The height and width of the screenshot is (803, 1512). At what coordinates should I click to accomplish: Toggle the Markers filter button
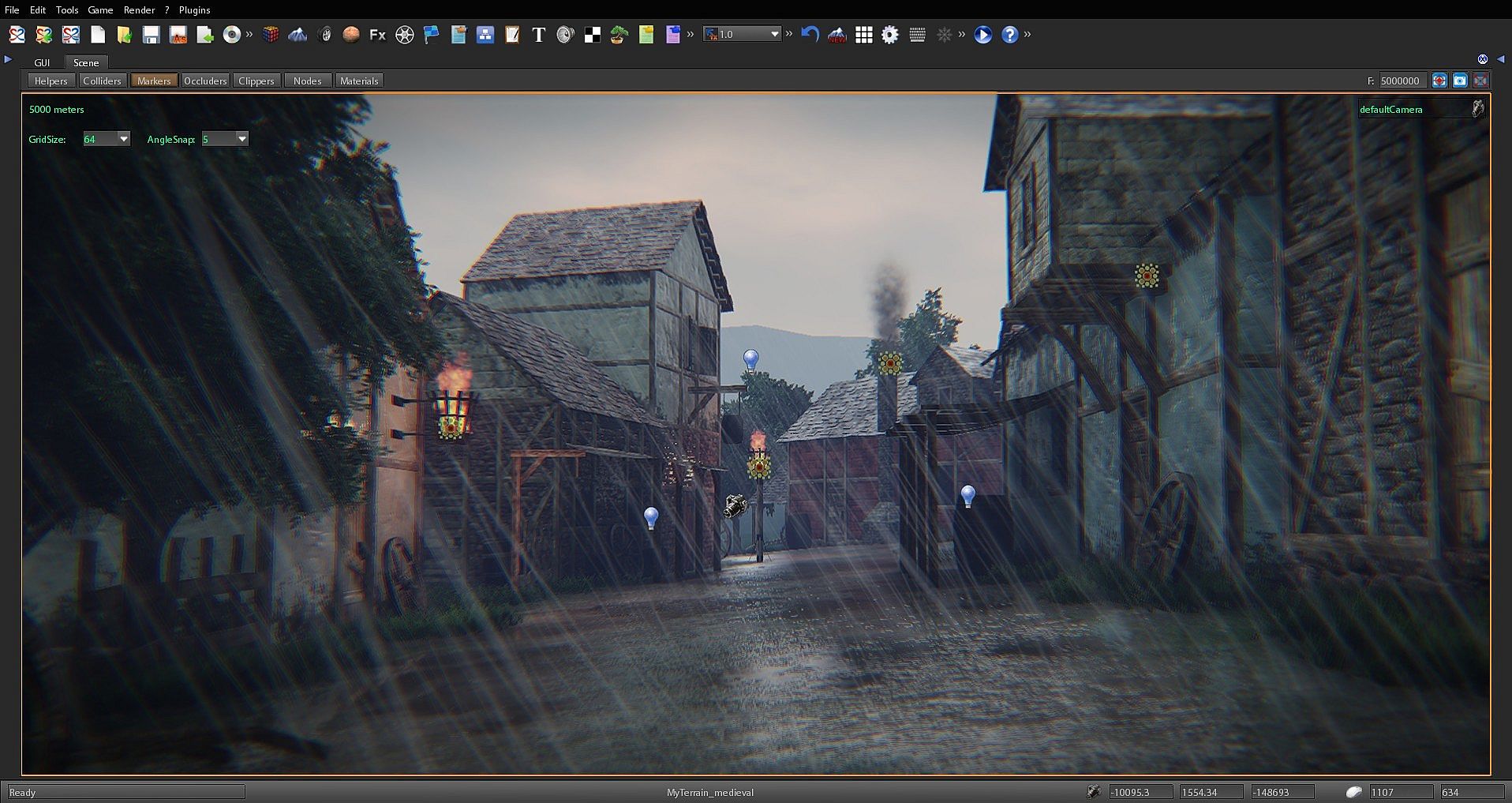coord(154,81)
